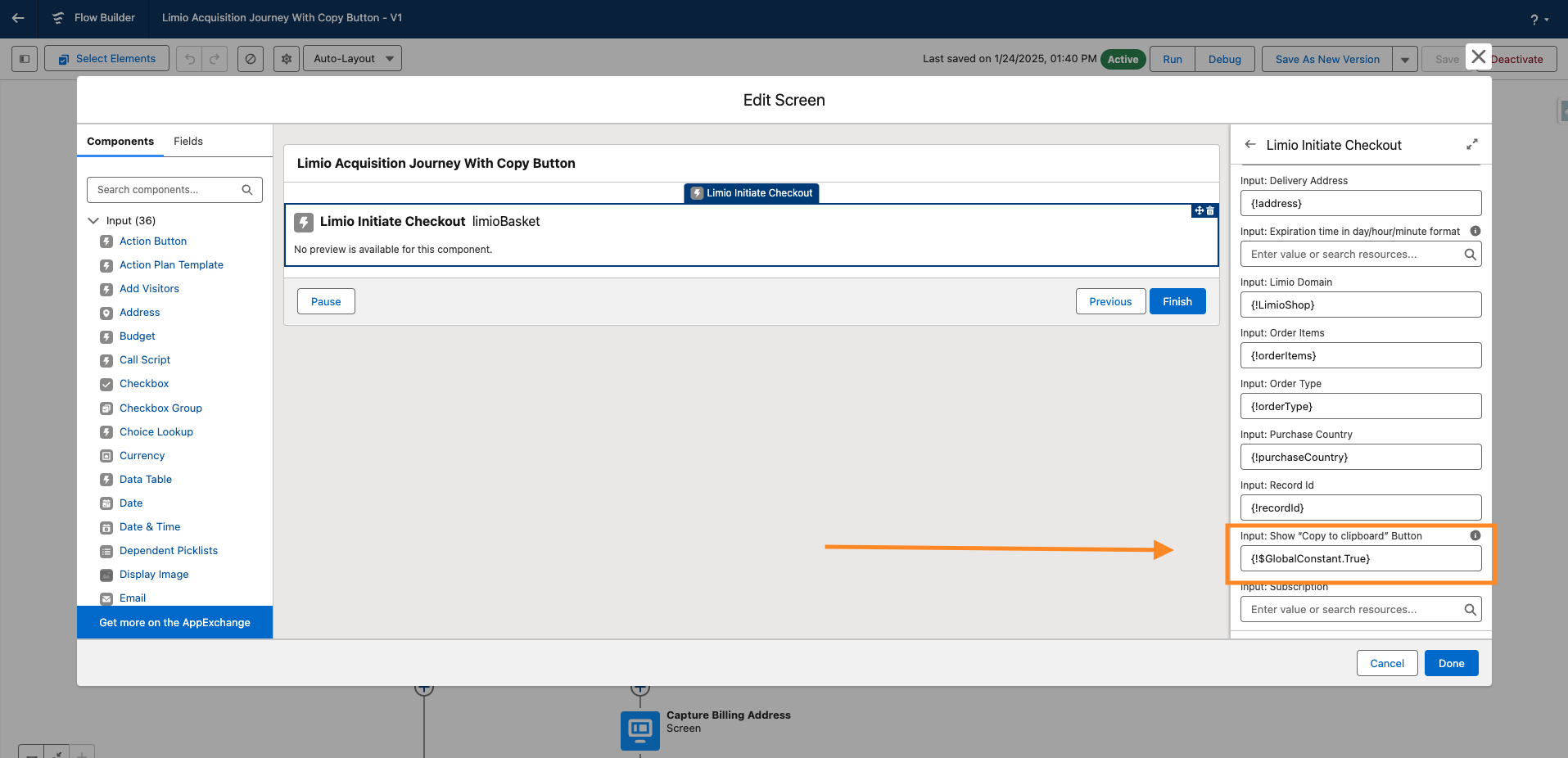Click the circle-slash icon next to redo
This screenshot has width=1568, height=758.
[x=251, y=59]
